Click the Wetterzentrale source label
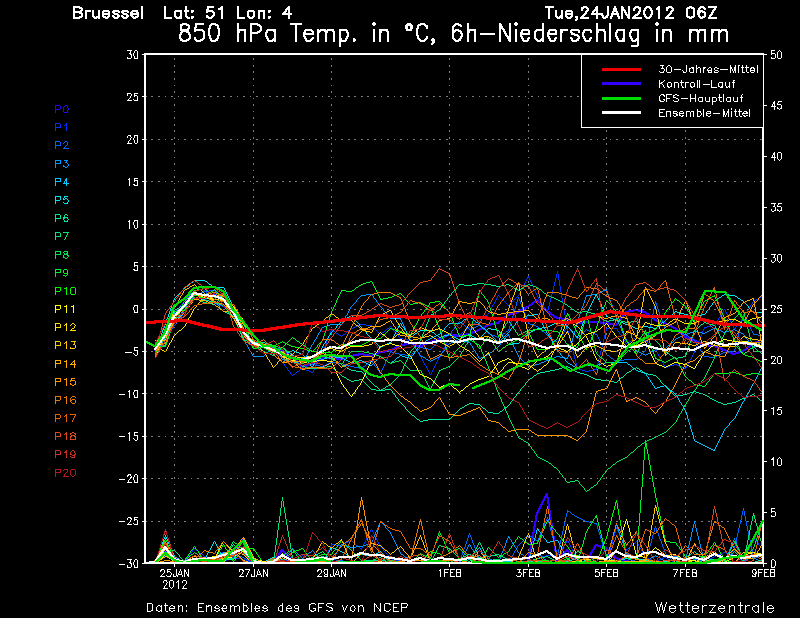The width and height of the screenshot is (800, 618). click(x=715, y=608)
